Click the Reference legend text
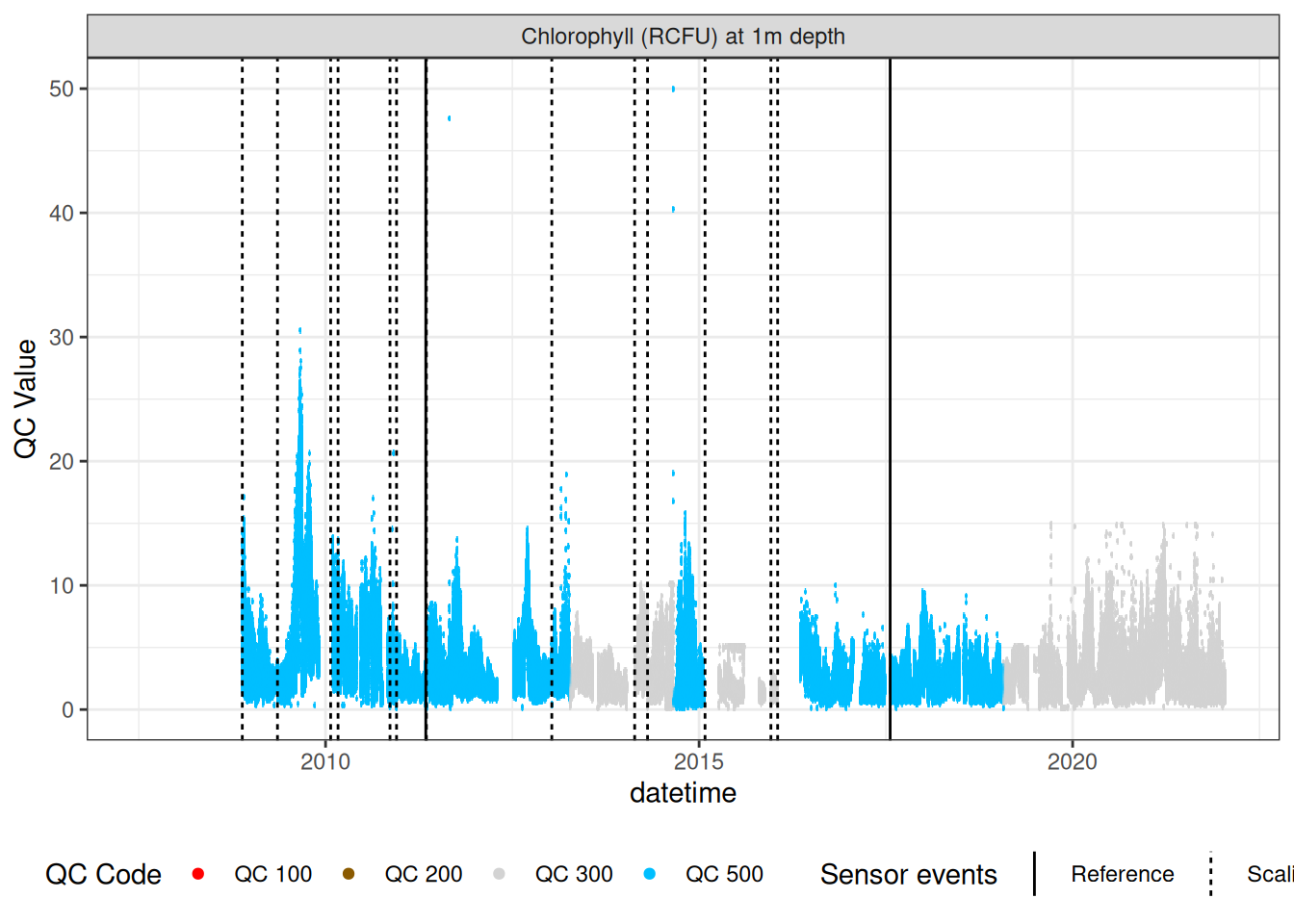The height and width of the screenshot is (924, 1294). tap(1122, 874)
